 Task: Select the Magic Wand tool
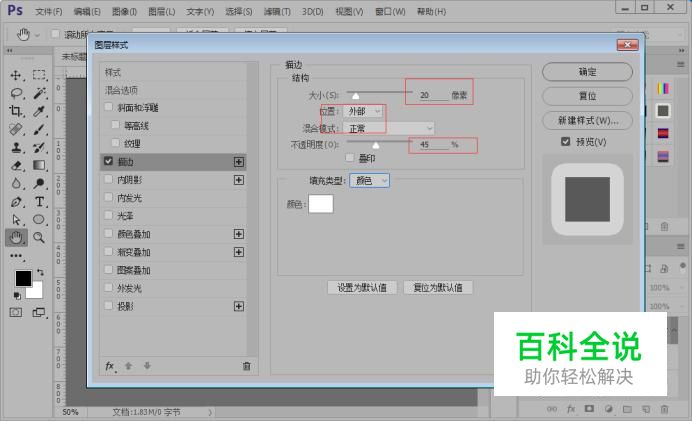click(39, 93)
